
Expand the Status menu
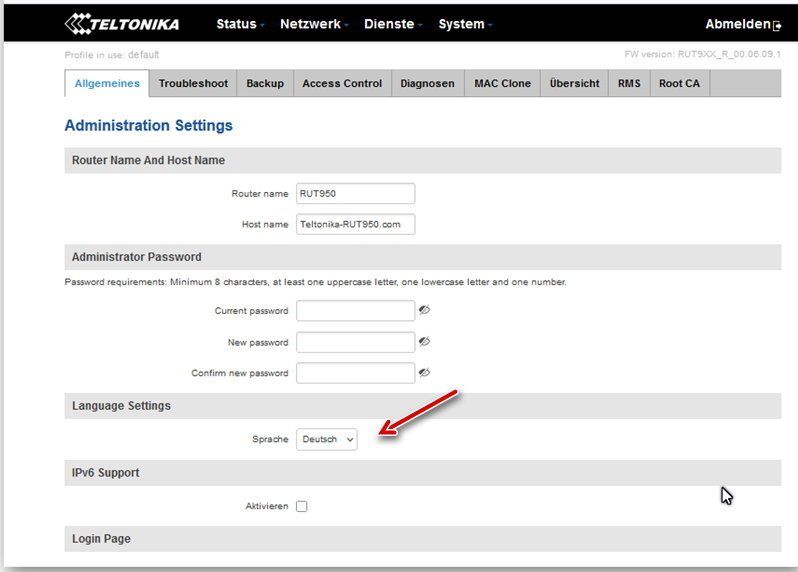point(240,24)
